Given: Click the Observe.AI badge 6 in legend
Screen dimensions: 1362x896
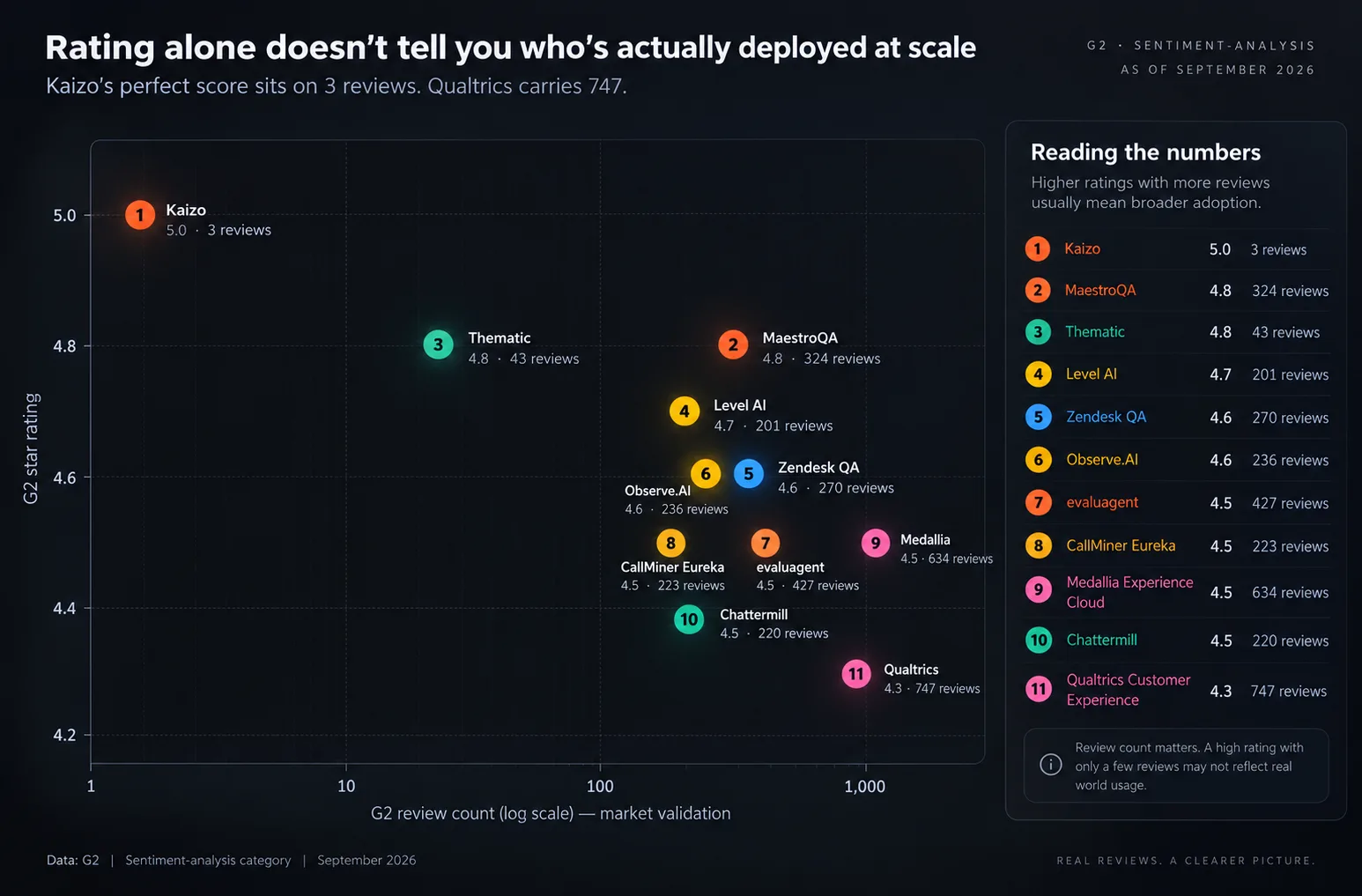Looking at the screenshot, I should pos(1038,460).
